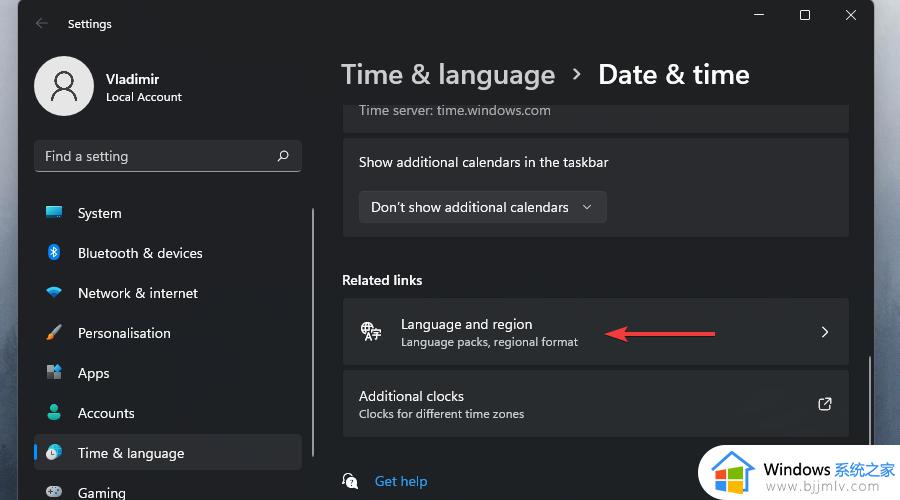
Task: Open the Get help link
Action: click(401, 481)
